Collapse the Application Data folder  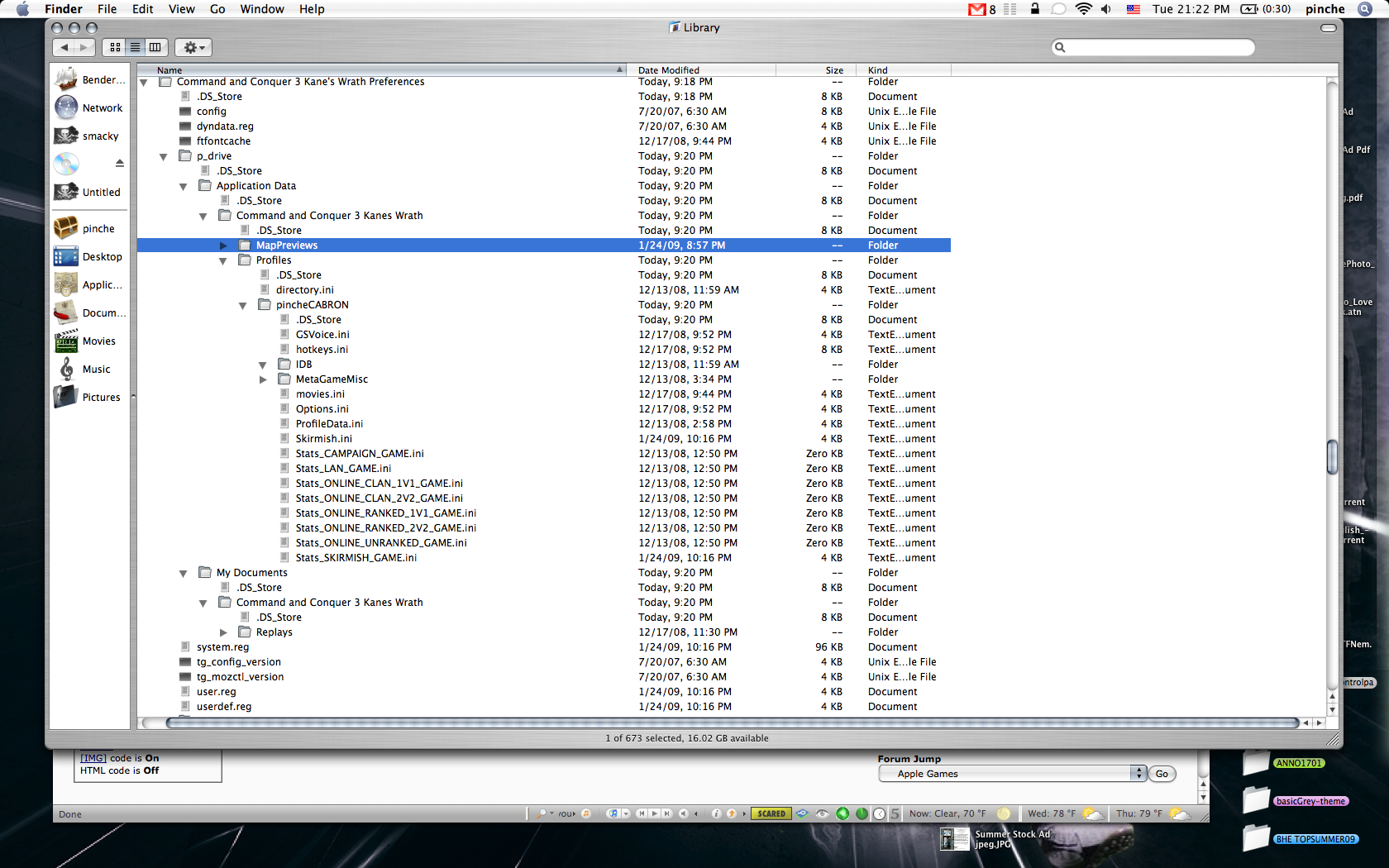coord(184,187)
